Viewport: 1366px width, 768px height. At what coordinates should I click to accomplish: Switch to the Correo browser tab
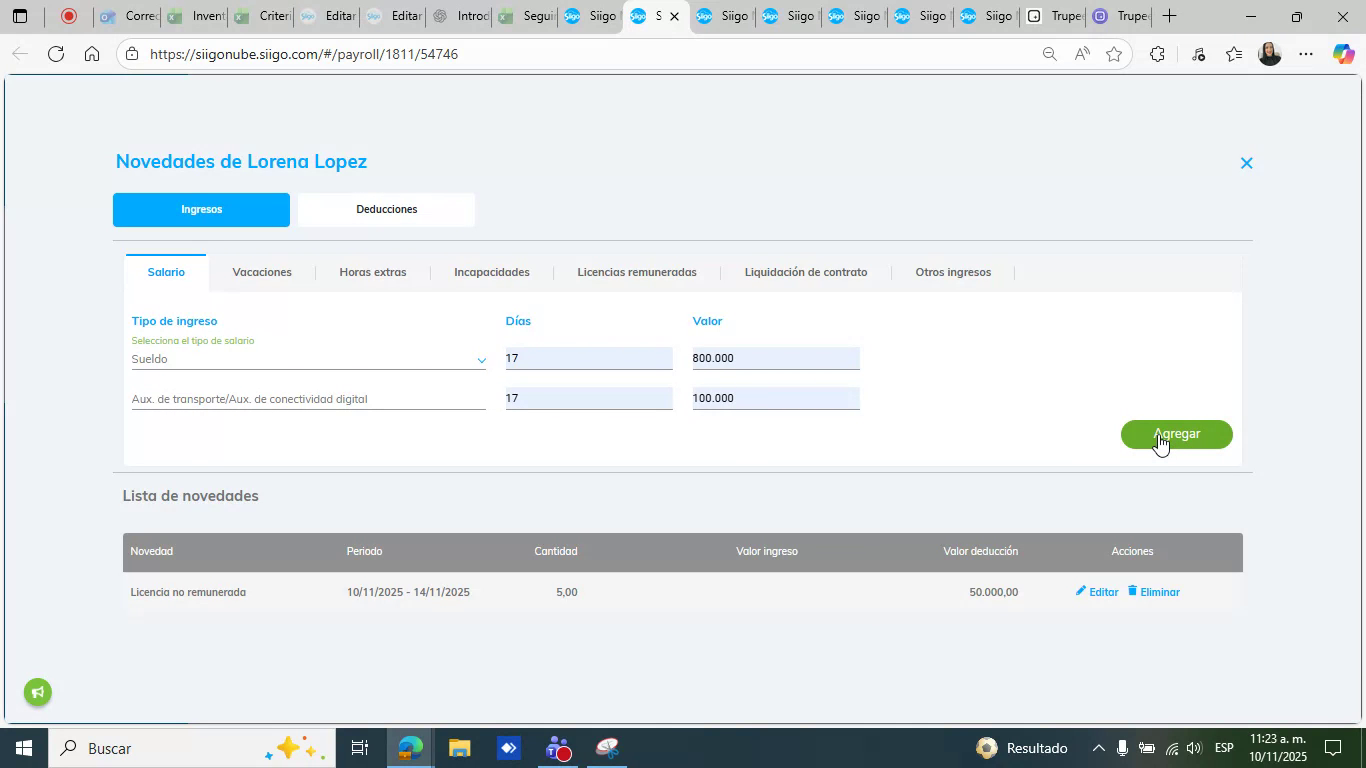click(127, 16)
